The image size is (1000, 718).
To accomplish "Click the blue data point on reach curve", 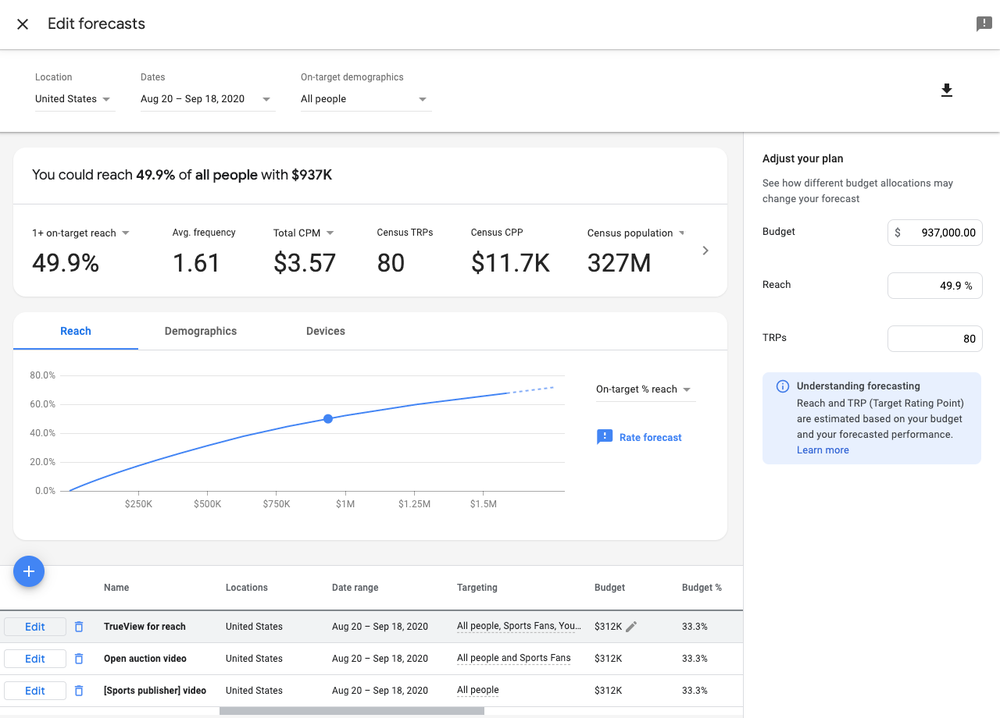I will (328, 419).
